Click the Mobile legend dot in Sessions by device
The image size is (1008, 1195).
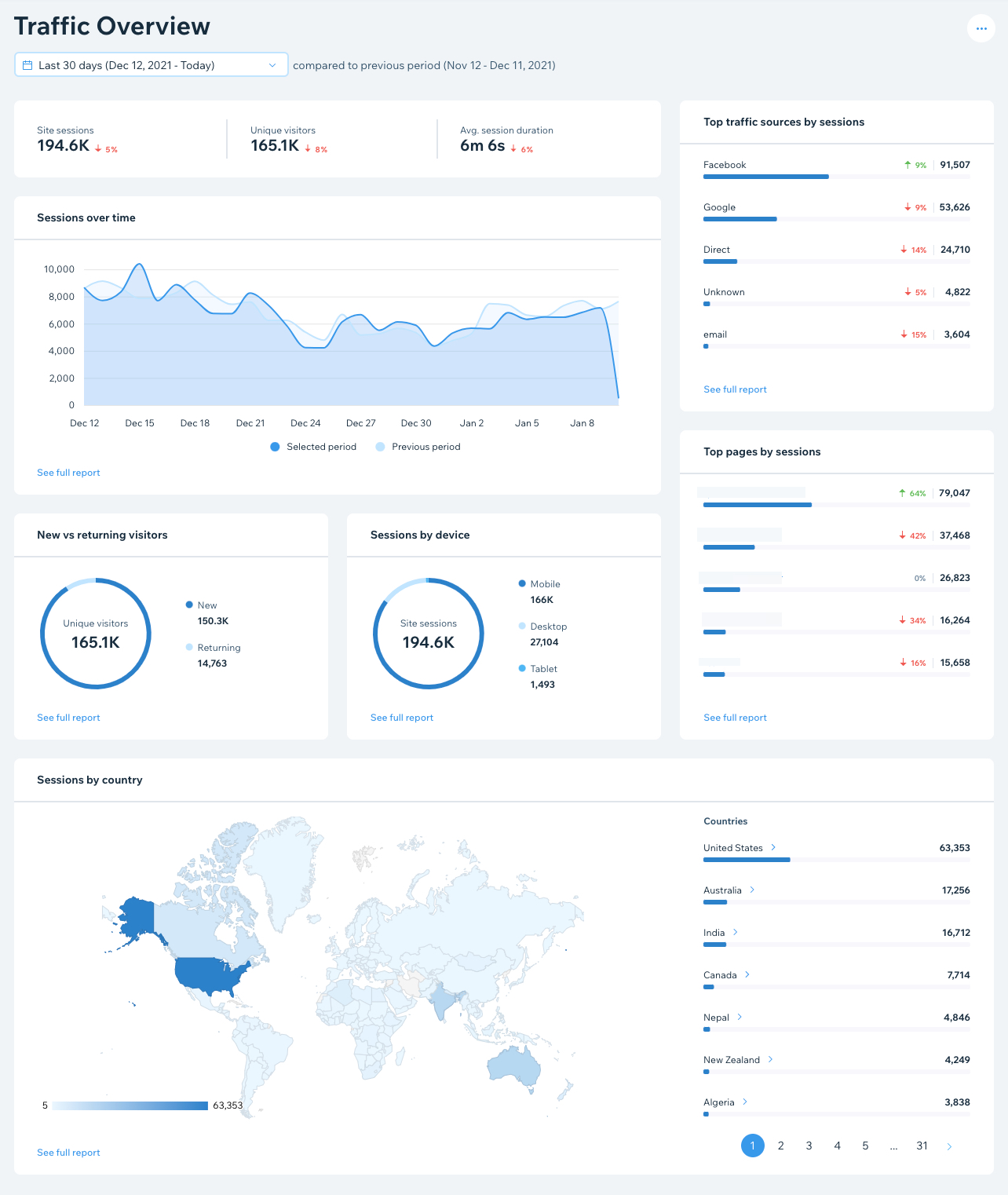click(x=521, y=583)
